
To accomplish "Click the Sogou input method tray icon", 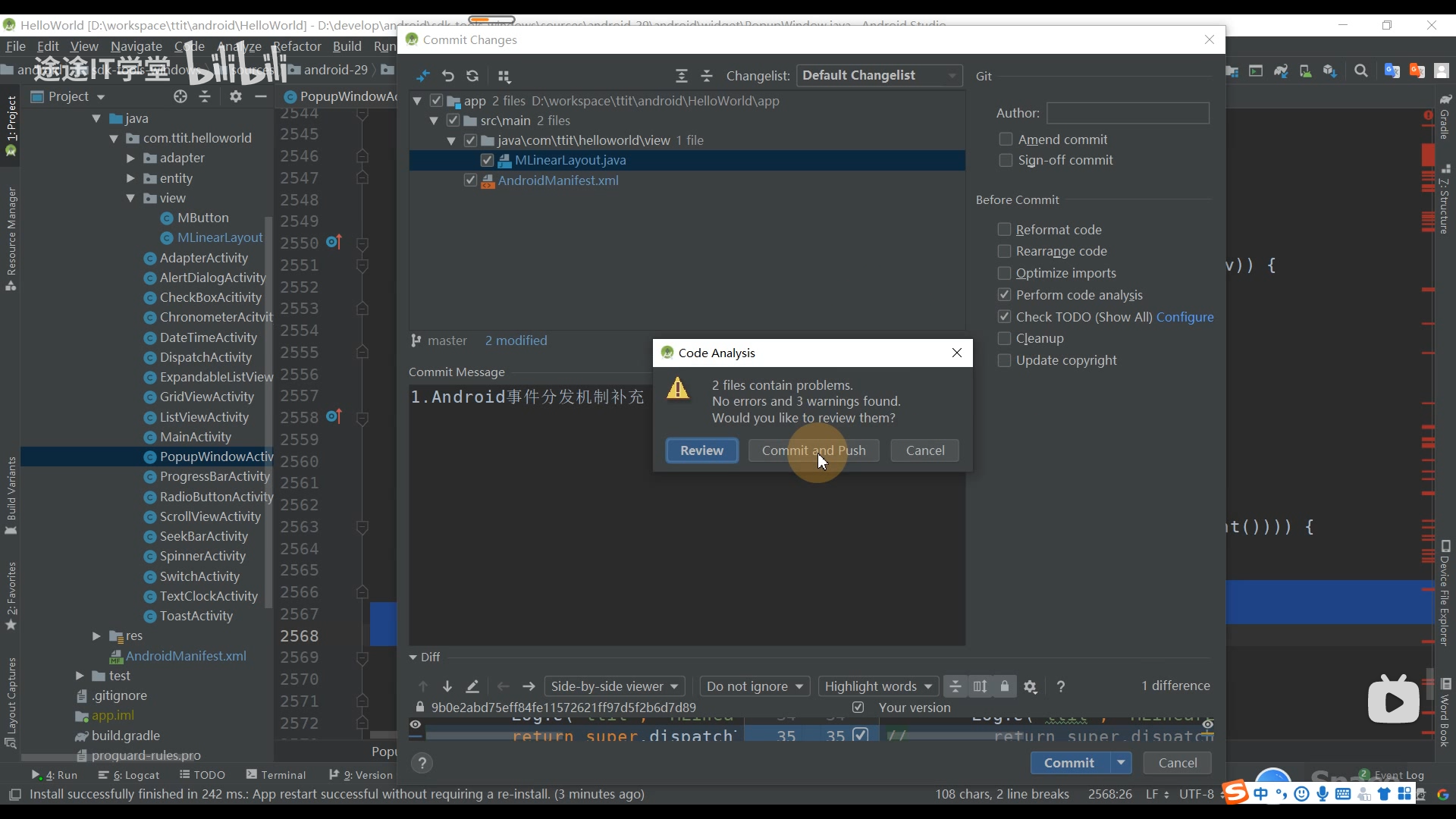I will pos(1235,793).
